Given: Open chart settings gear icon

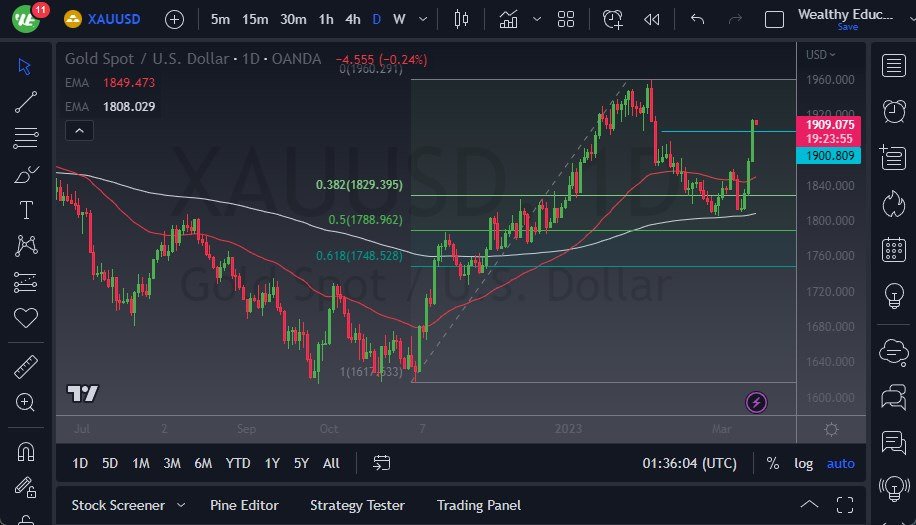Looking at the screenshot, I should 830,429.
